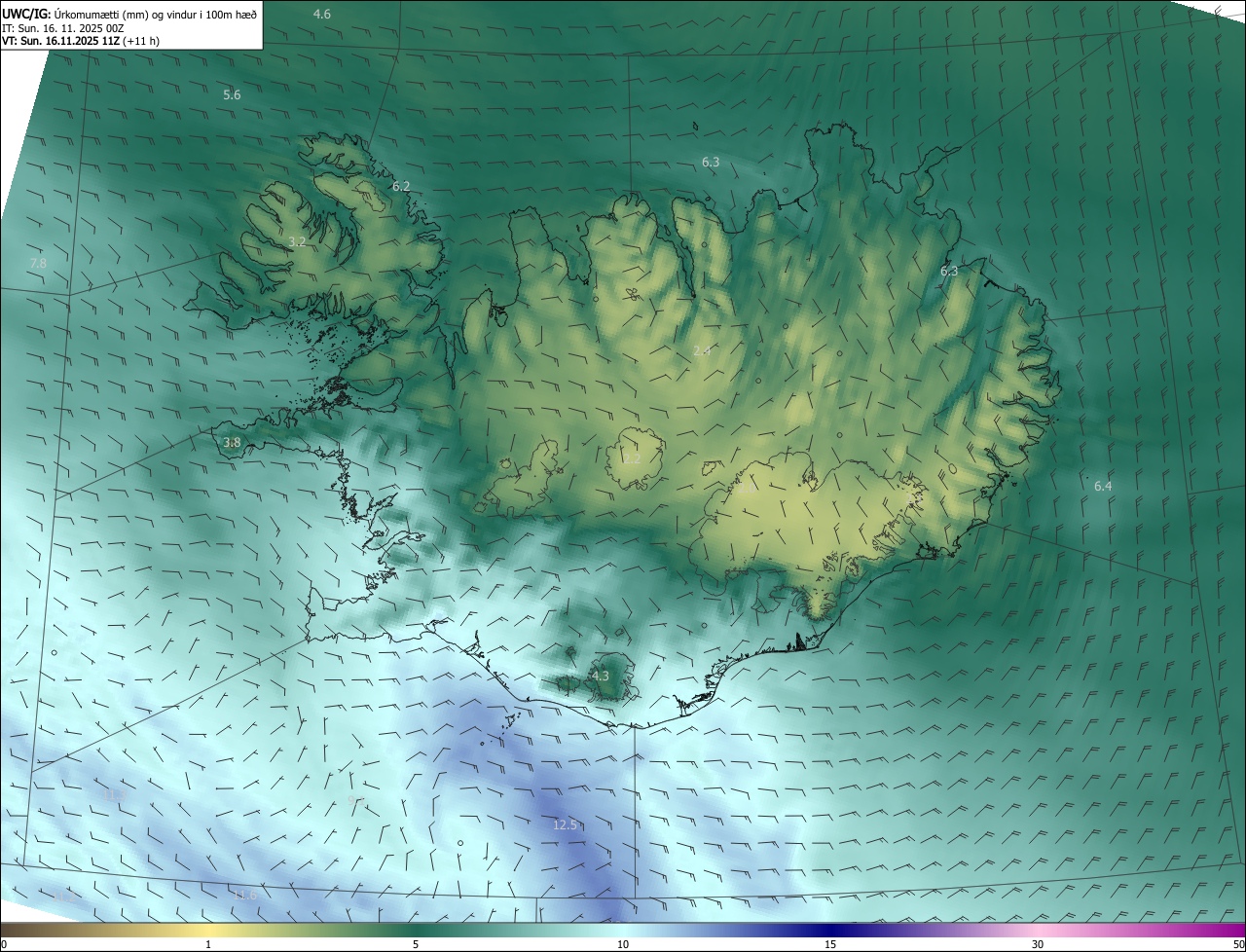The height and width of the screenshot is (952, 1246).
Task: Select the 4.6 value at the top of the map
Action: pyautogui.click(x=321, y=14)
